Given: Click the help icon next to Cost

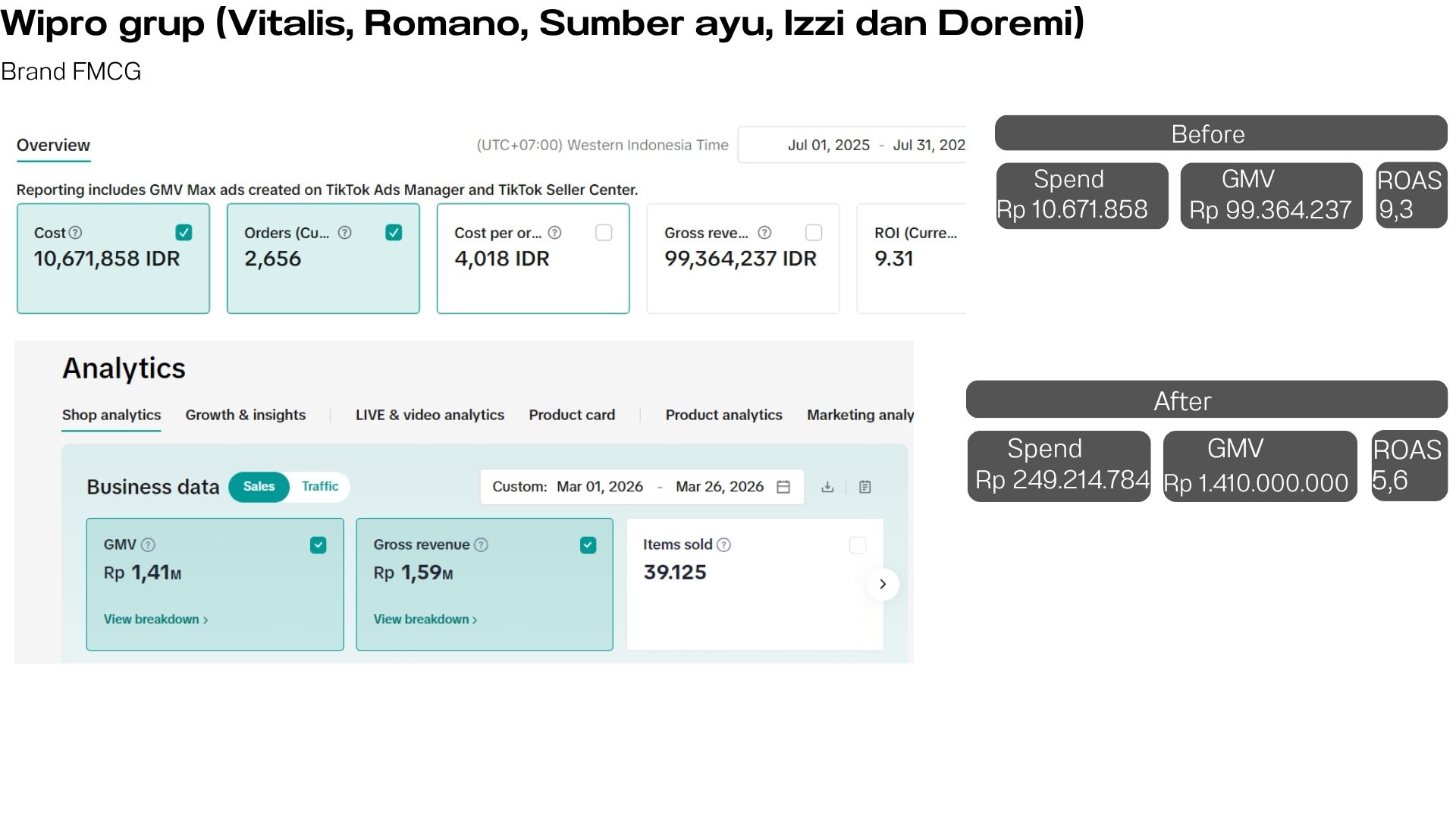Looking at the screenshot, I should pyautogui.click(x=75, y=233).
